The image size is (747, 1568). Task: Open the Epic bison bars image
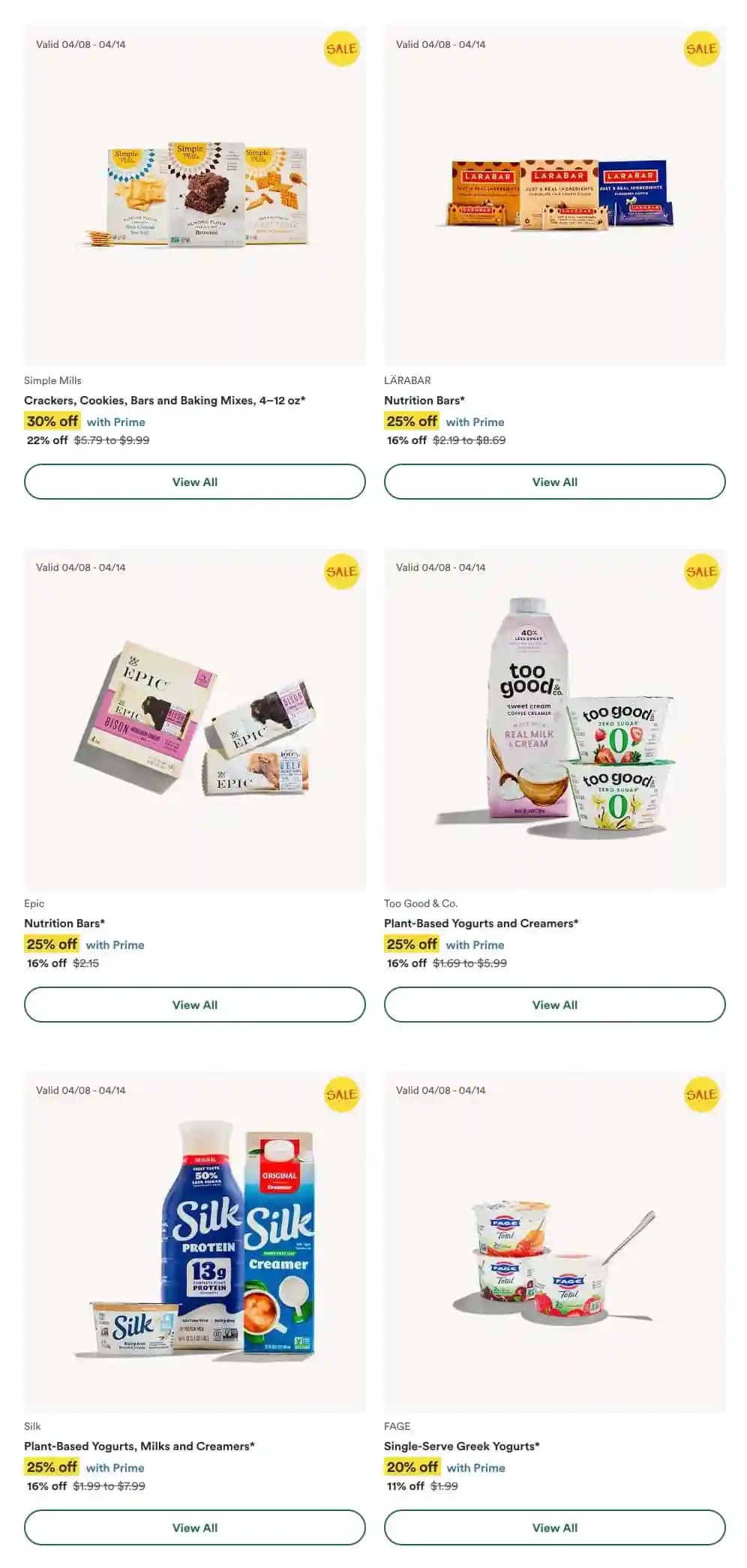[x=194, y=719]
